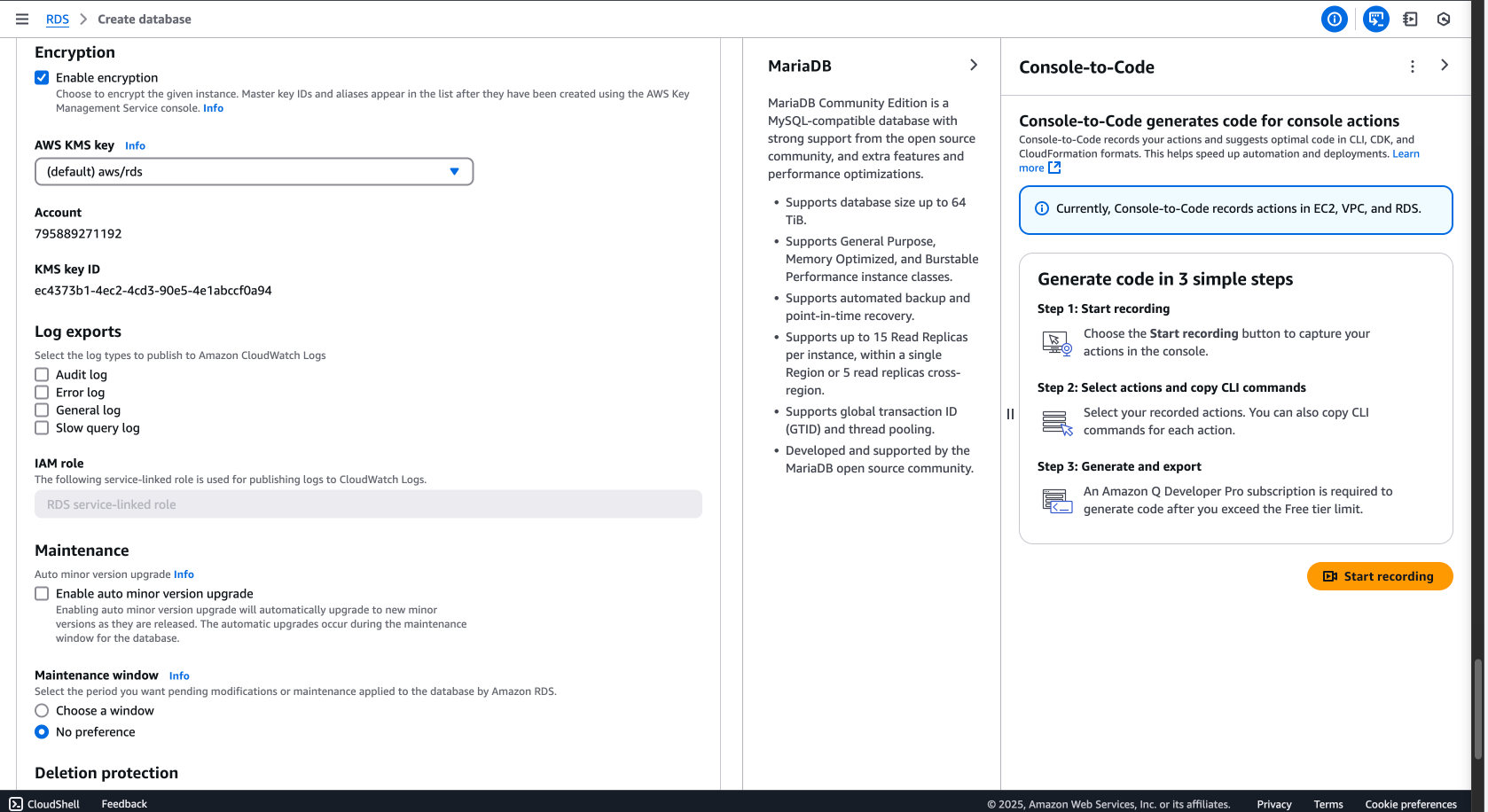Click the panel resize handle icon
1488x812 pixels.
[1010, 414]
